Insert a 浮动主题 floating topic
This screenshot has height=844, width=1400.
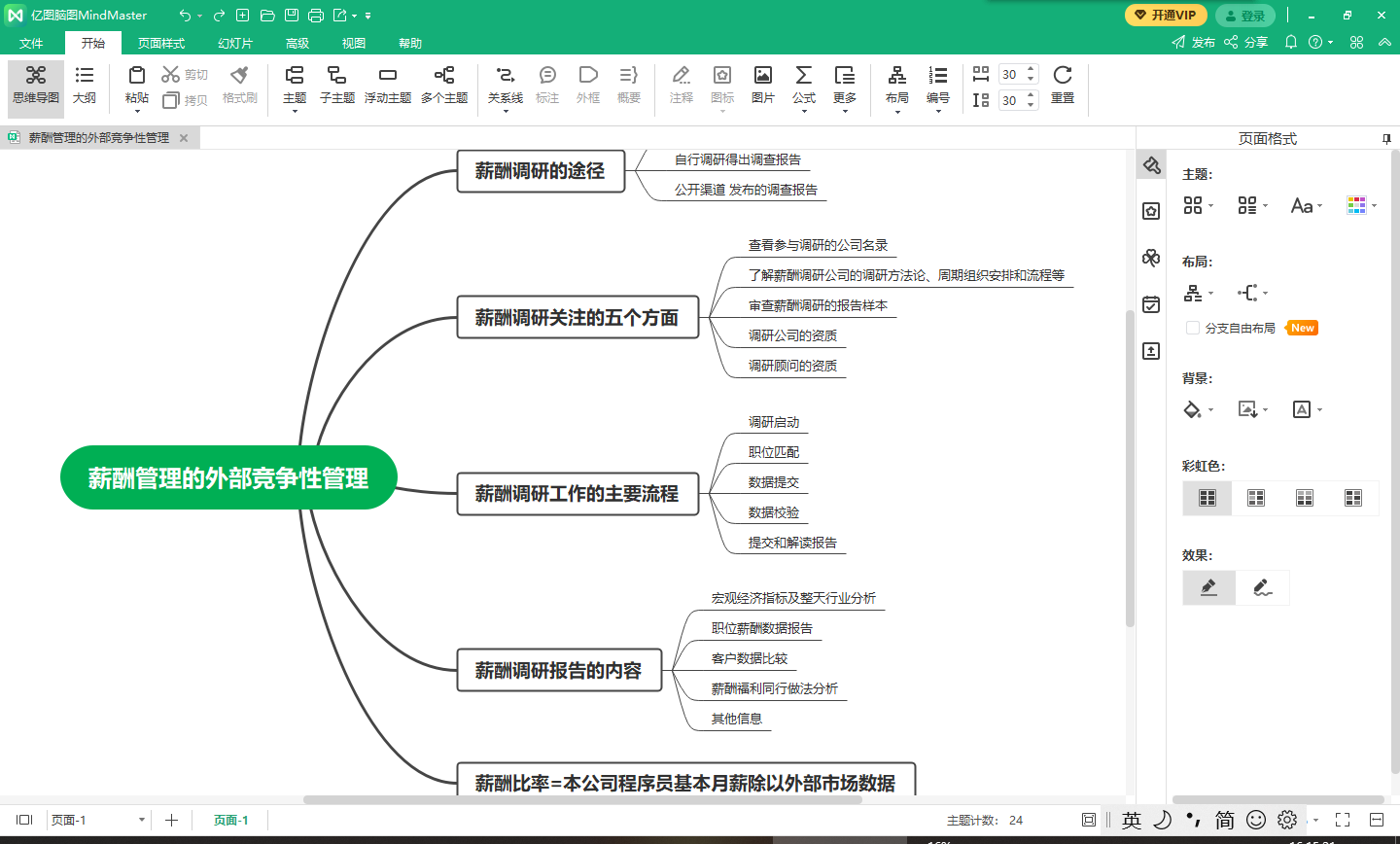pos(387,77)
